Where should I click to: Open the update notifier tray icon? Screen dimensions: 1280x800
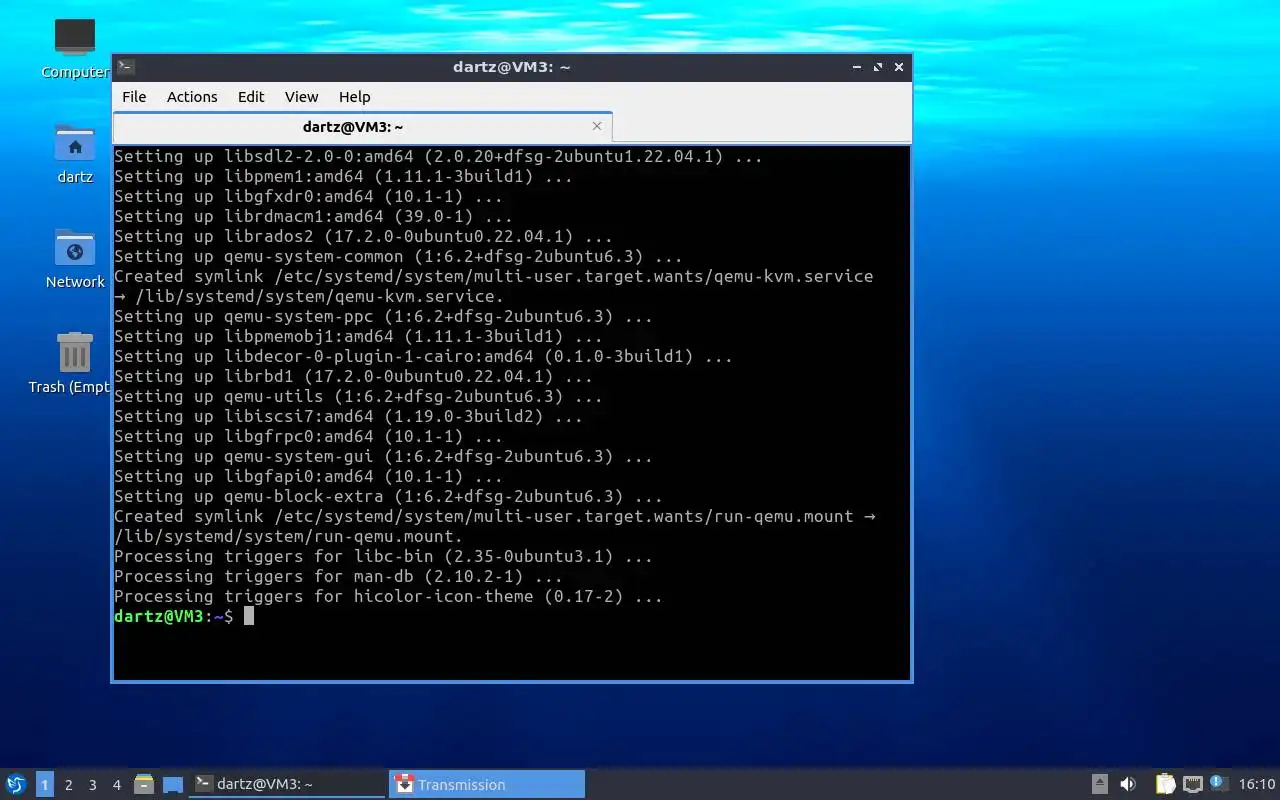pyautogui.click(x=1217, y=783)
